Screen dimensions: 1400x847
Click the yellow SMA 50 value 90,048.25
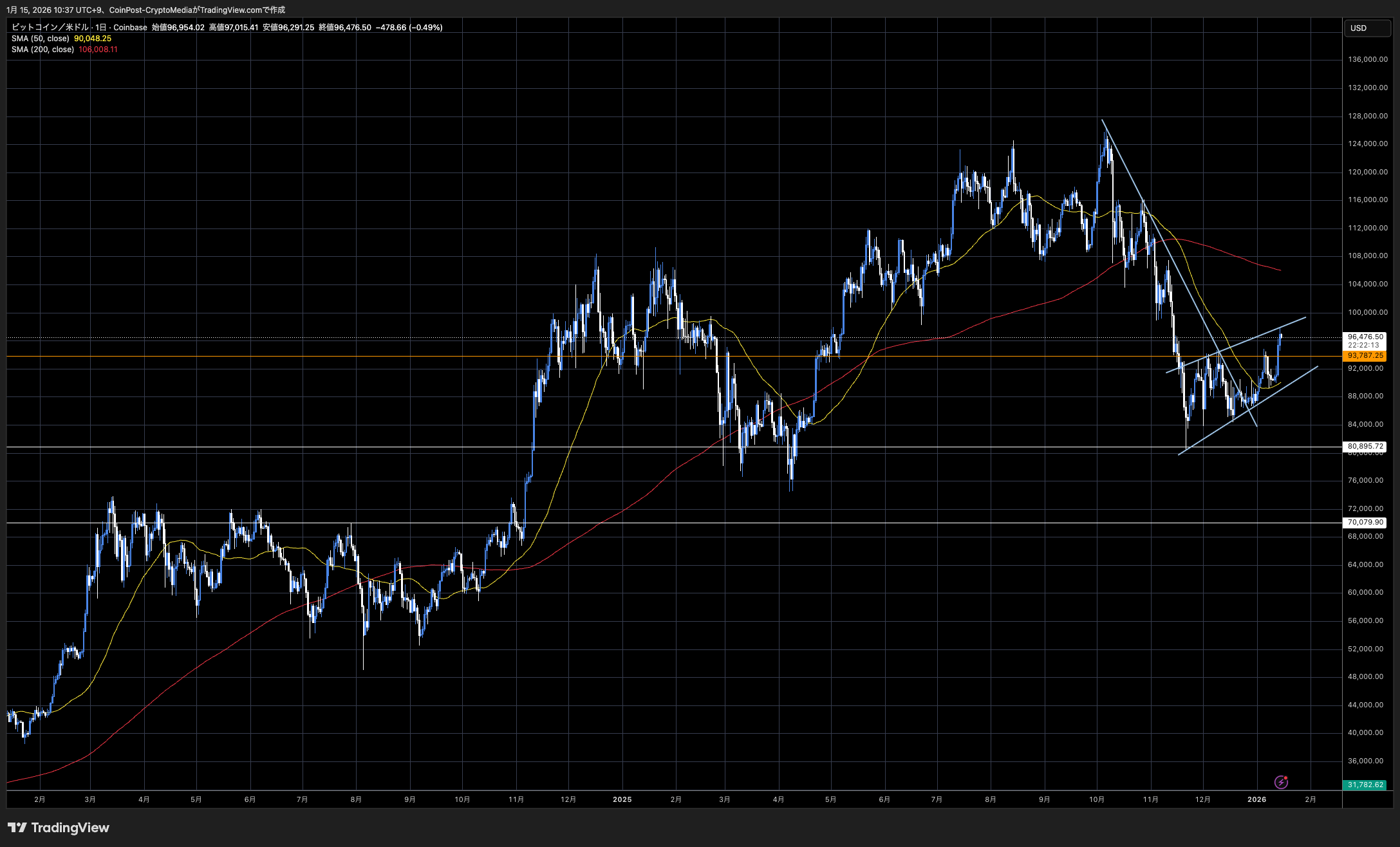pos(93,39)
